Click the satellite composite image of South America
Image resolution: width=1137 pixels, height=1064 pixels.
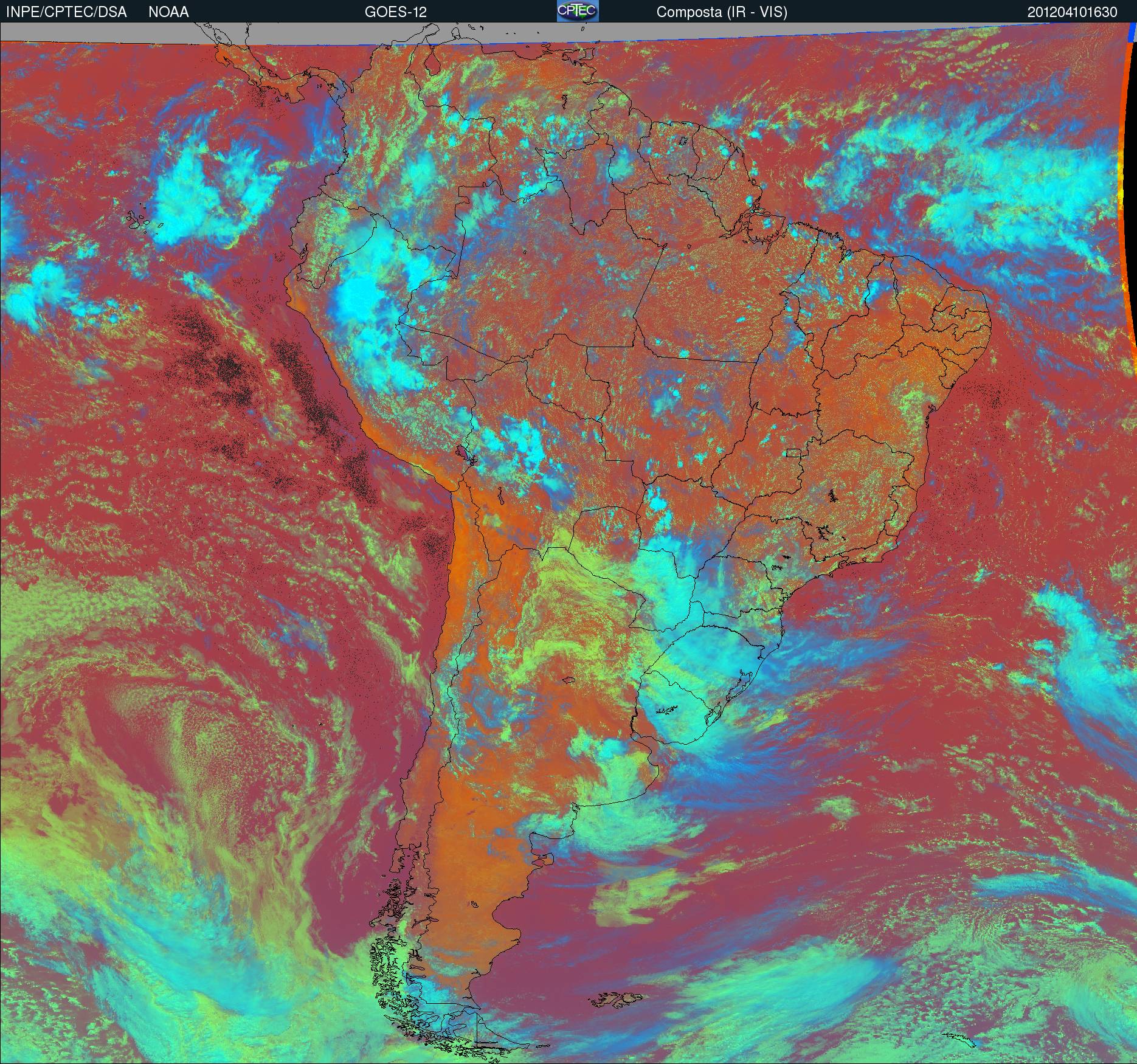tap(568, 544)
